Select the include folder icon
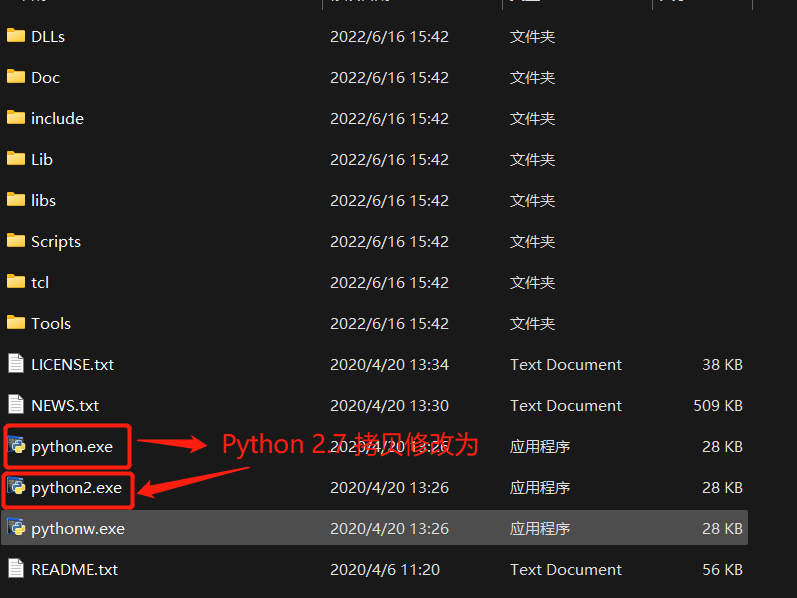Image resolution: width=797 pixels, height=598 pixels. click(x=16, y=117)
